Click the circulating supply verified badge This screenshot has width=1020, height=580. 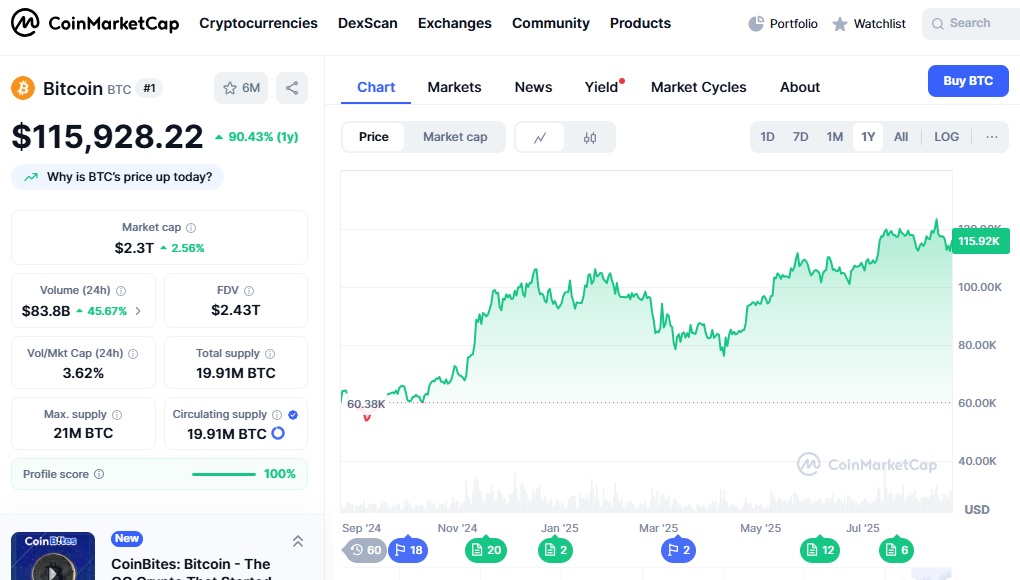tap(293, 414)
